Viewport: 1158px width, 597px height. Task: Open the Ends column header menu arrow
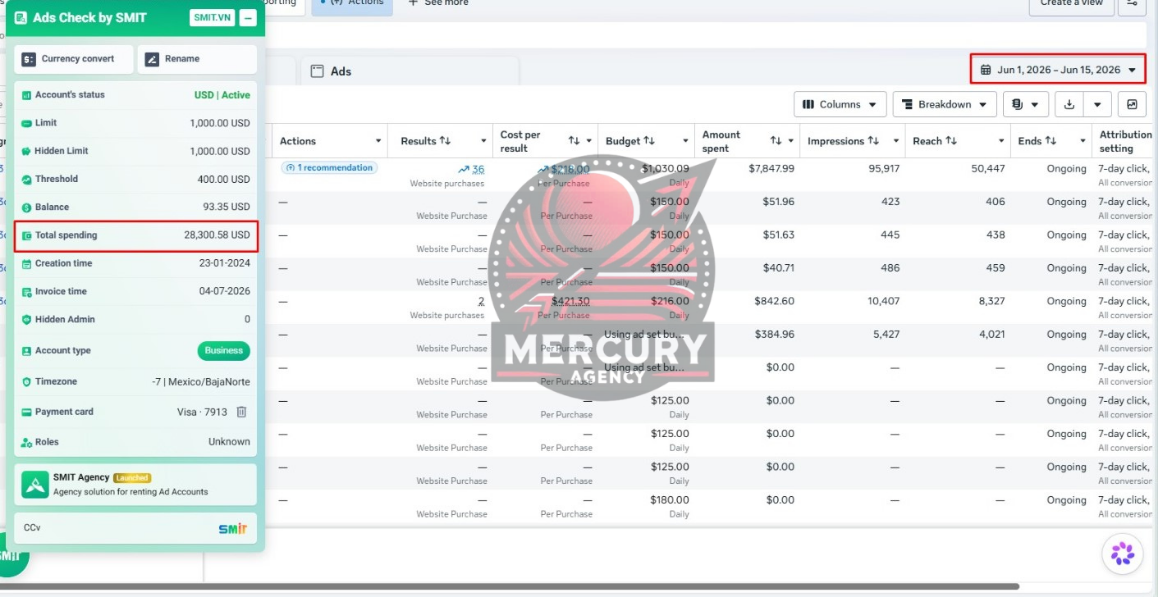[1083, 141]
